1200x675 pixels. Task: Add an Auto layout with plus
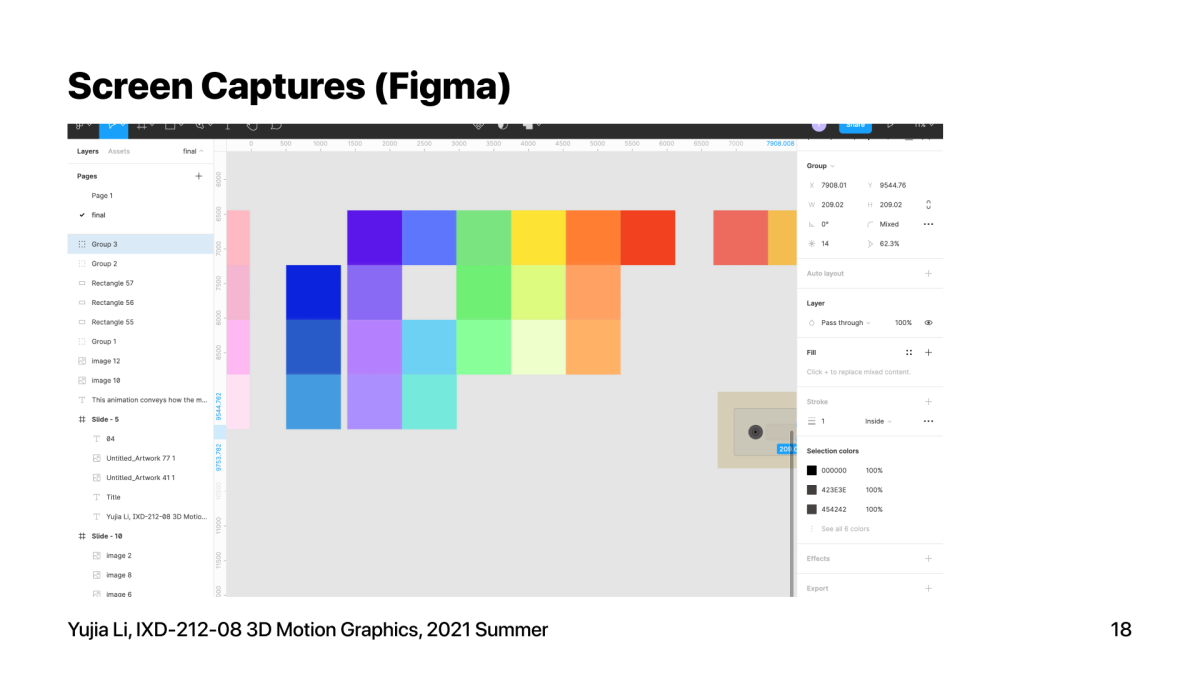tap(928, 273)
